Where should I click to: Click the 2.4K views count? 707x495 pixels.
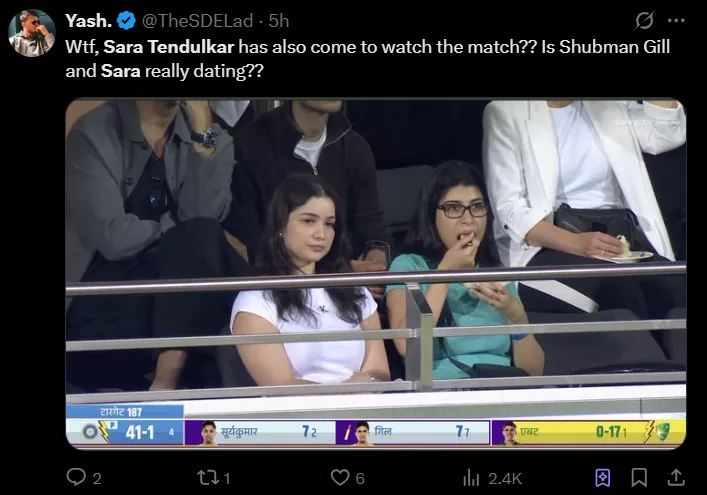[x=505, y=478]
